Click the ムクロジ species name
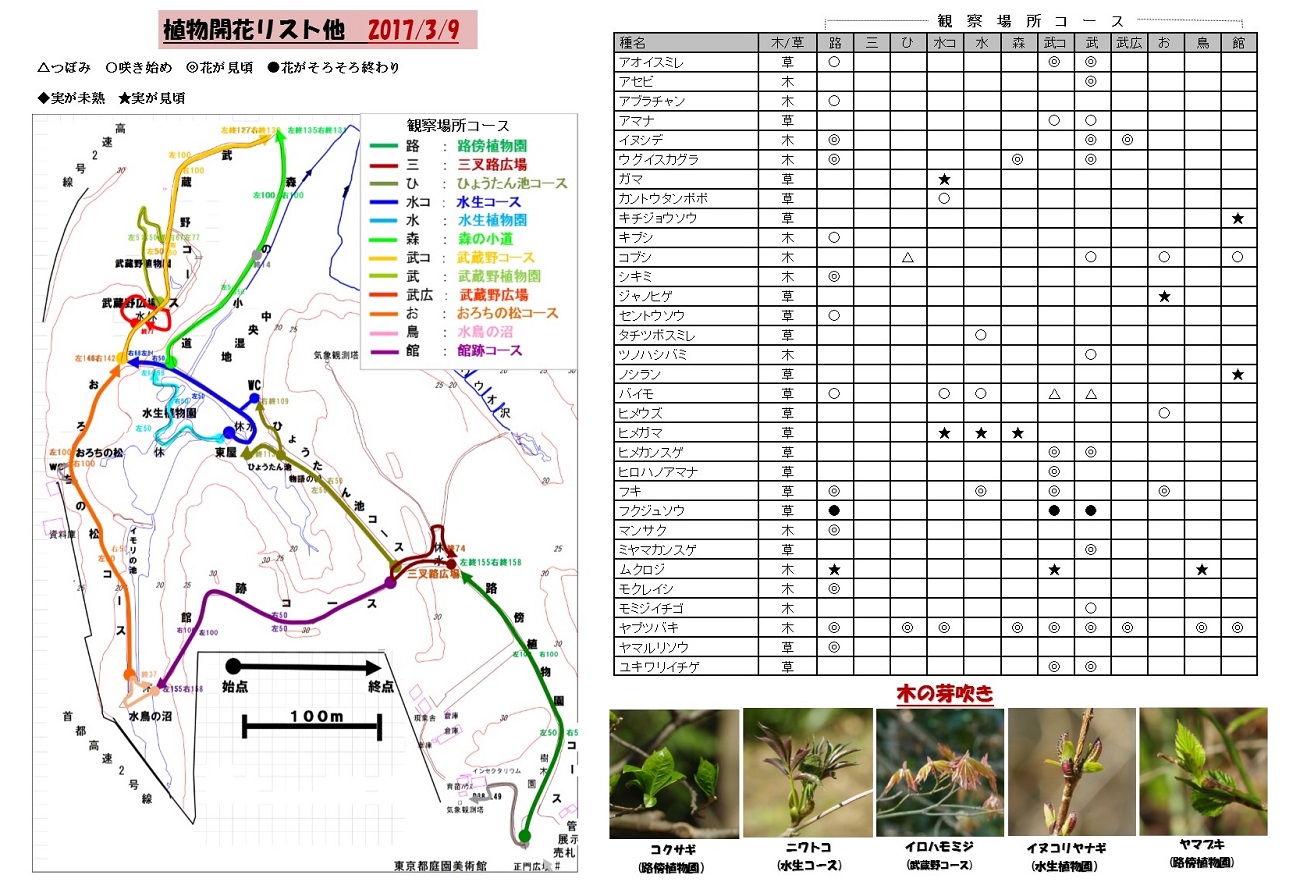Viewport: 1307px width, 882px height. pos(641,569)
